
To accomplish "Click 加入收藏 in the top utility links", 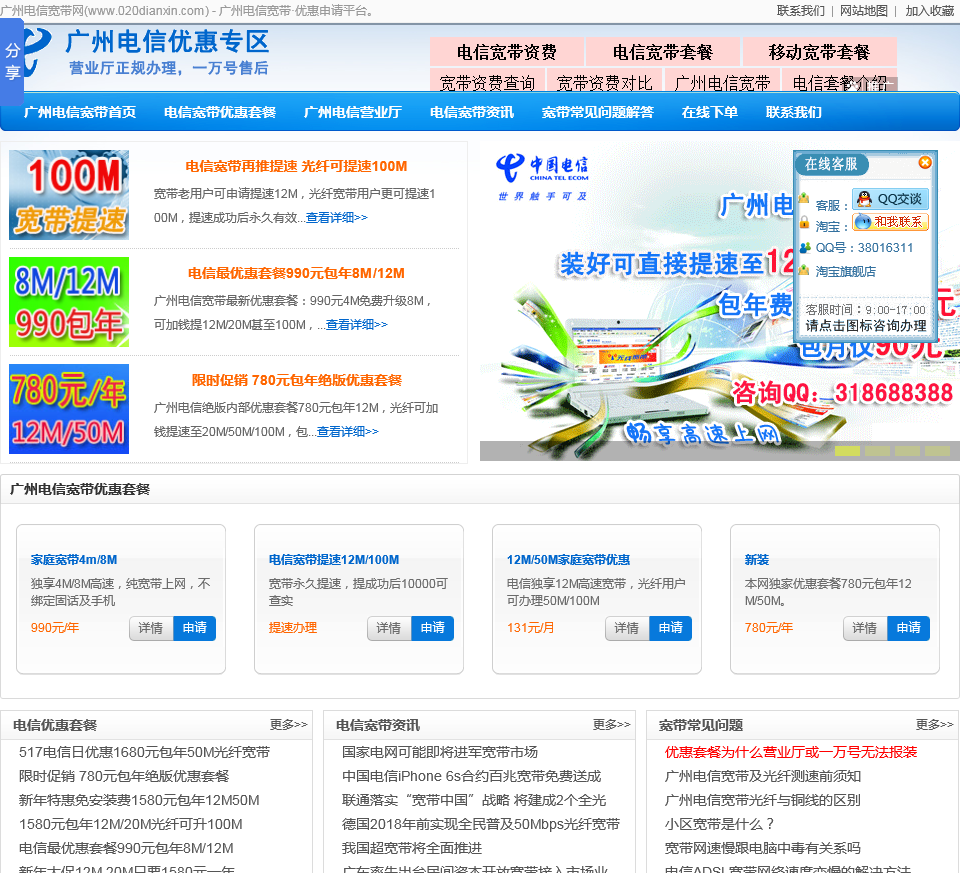I will (929, 10).
